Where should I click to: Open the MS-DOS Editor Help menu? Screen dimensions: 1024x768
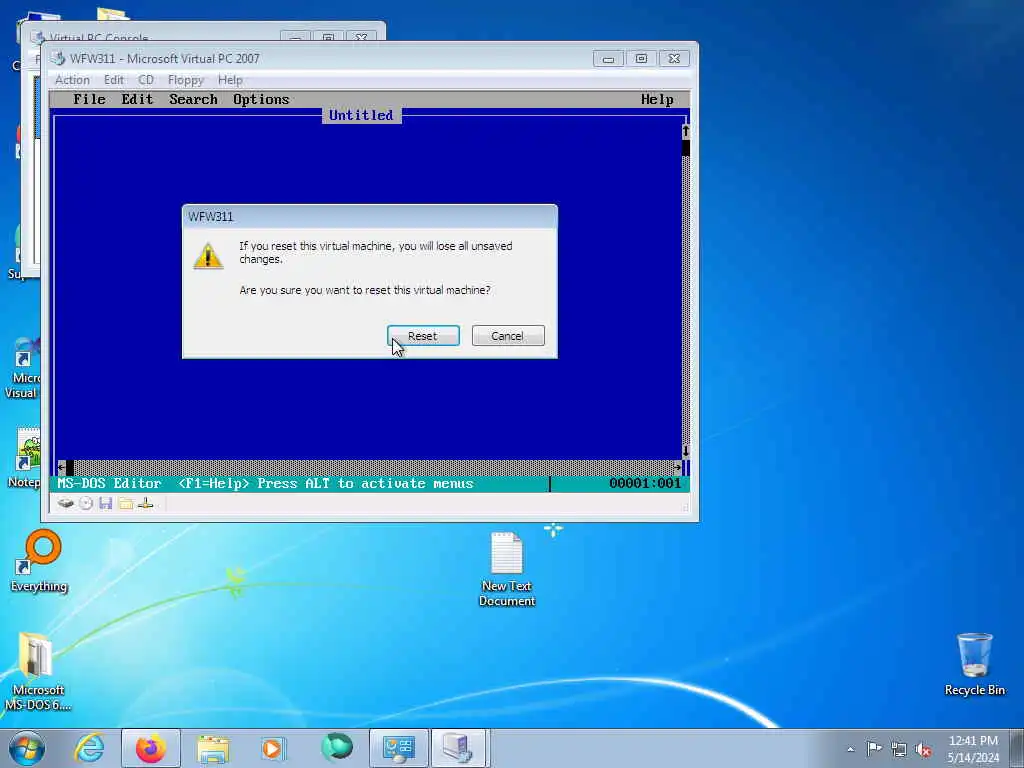(657, 99)
